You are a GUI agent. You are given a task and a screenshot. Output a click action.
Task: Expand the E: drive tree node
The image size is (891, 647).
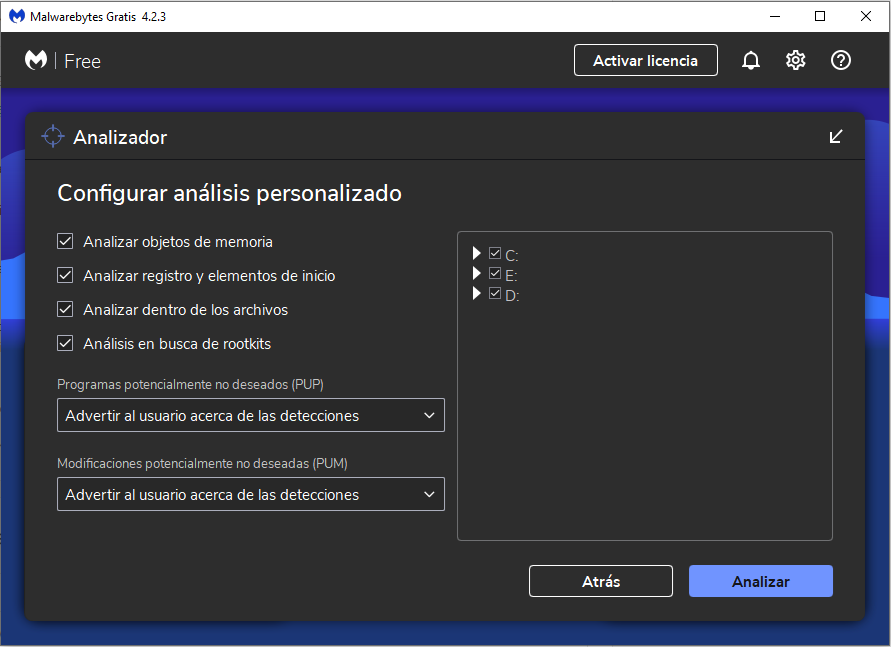coord(477,274)
